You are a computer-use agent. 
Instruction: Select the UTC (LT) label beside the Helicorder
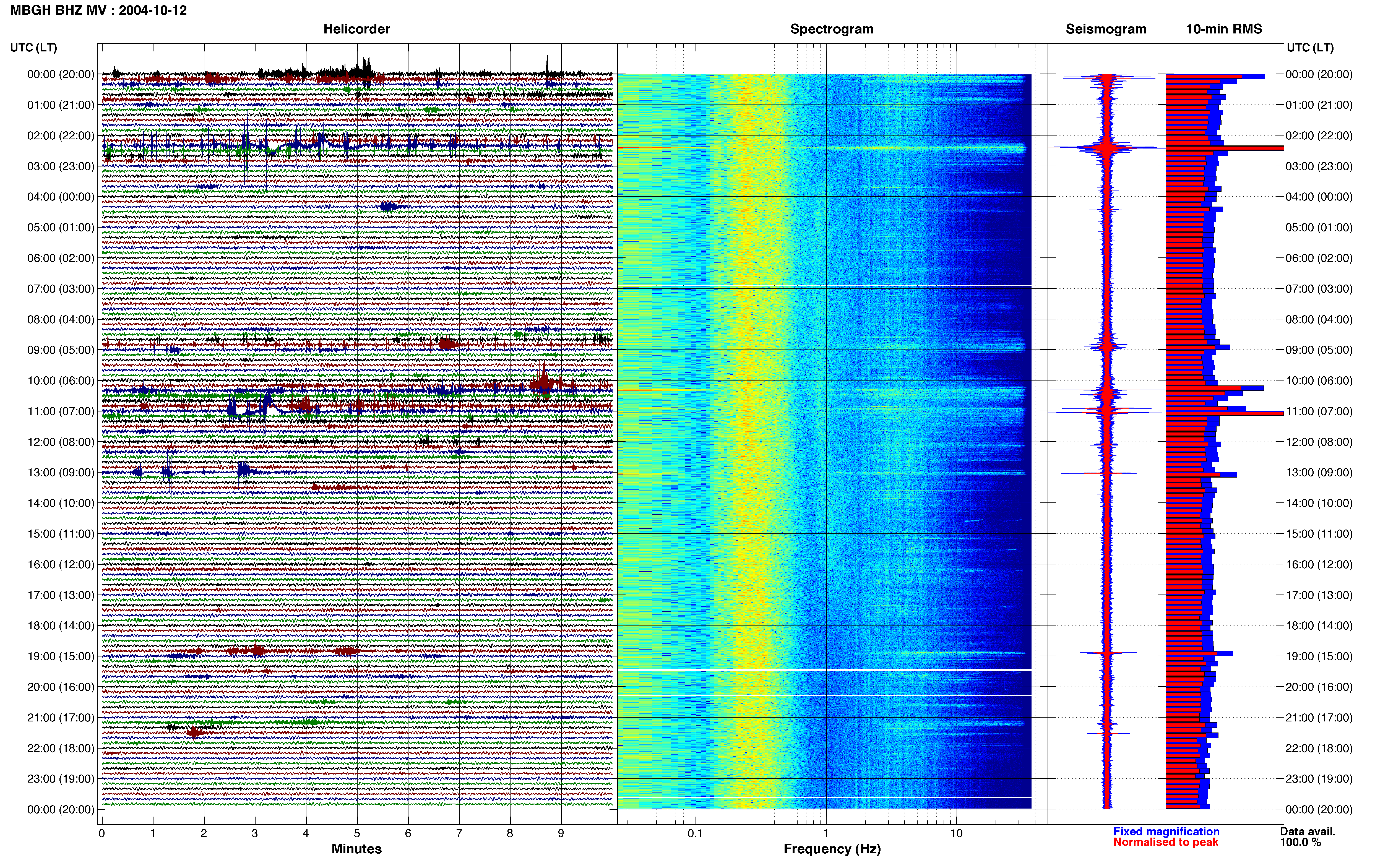[x=34, y=48]
